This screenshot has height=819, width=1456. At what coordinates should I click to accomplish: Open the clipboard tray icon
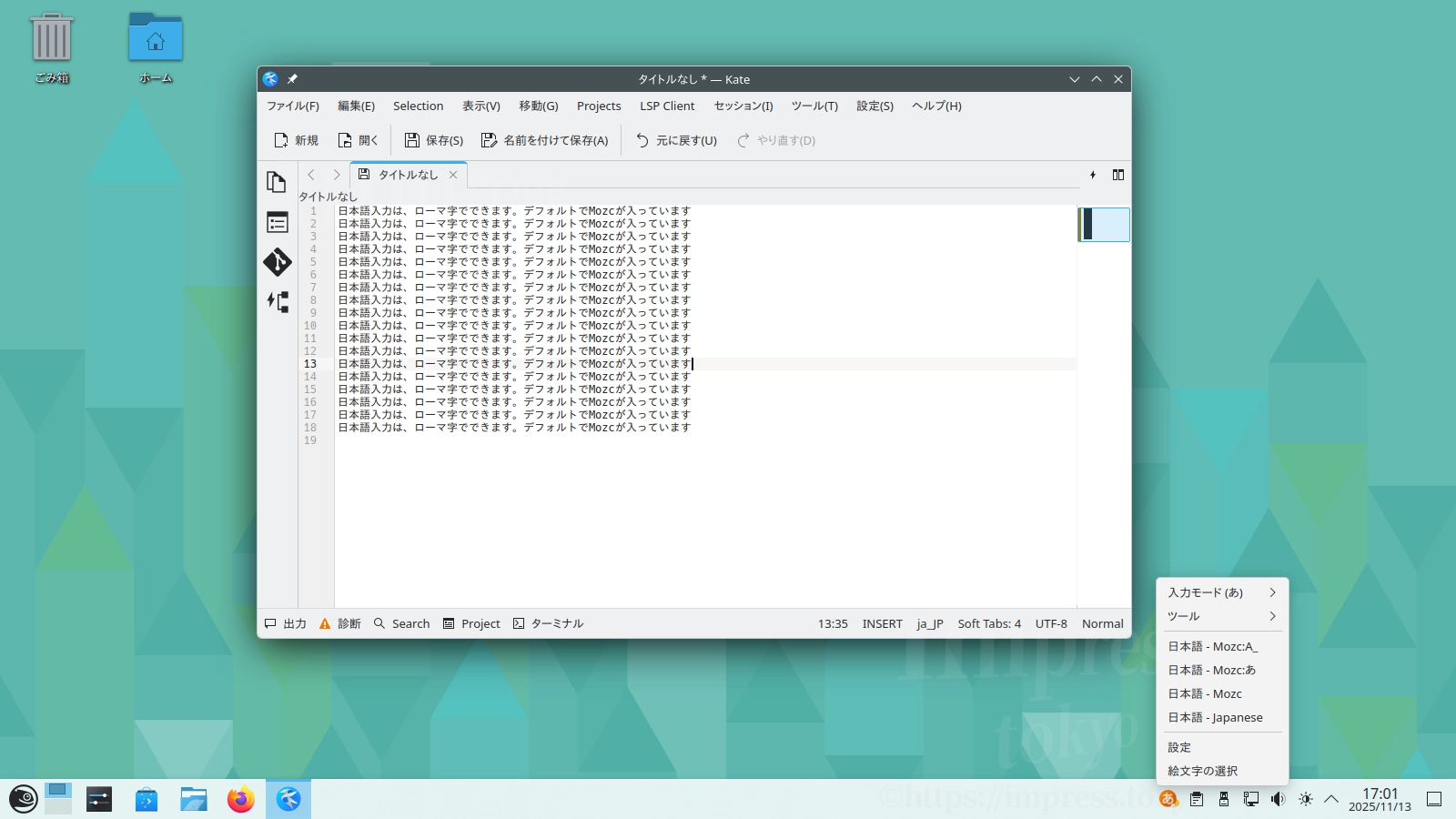click(x=1197, y=799)
